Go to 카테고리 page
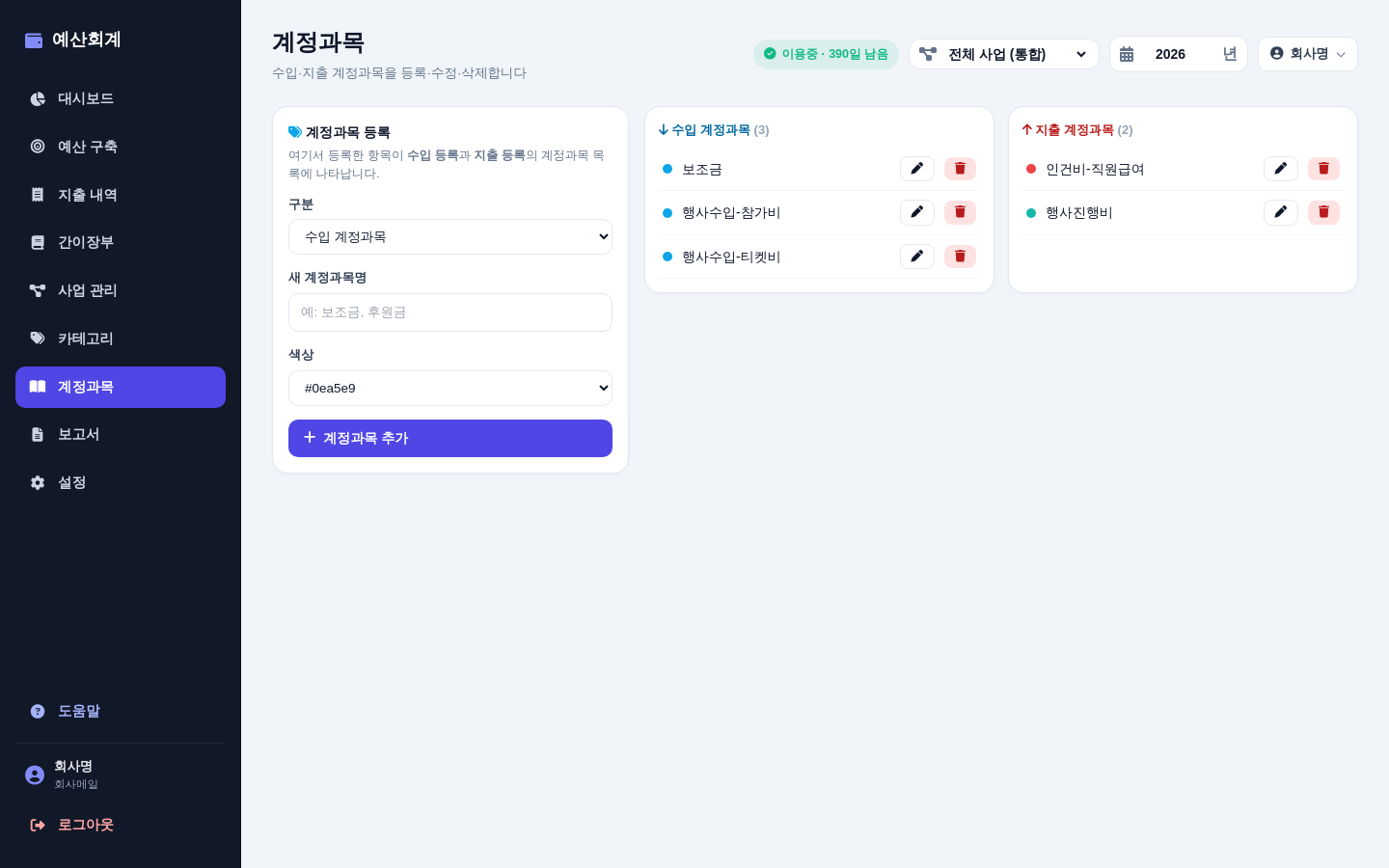Viewport: 1389px width, 868px height. [x=121, y=339]
